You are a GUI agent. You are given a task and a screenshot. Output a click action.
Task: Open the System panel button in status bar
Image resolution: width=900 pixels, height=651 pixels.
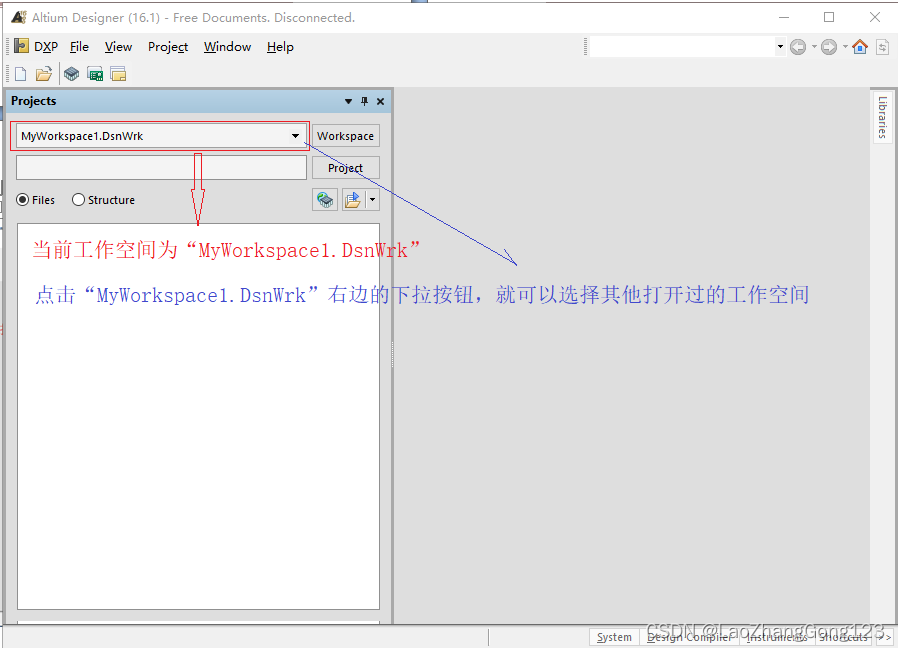pos(614,637)
